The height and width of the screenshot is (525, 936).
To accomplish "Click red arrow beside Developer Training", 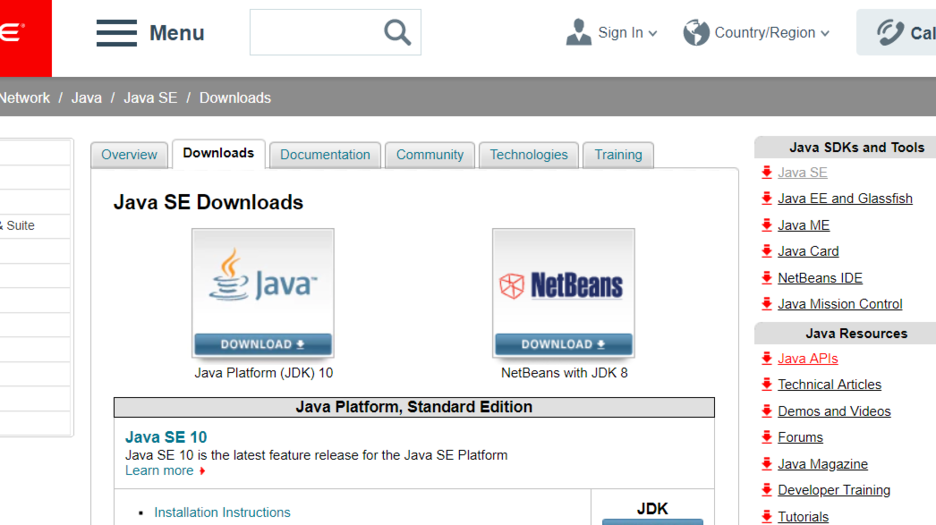I will pyautogui.click(x=767, y=490).
